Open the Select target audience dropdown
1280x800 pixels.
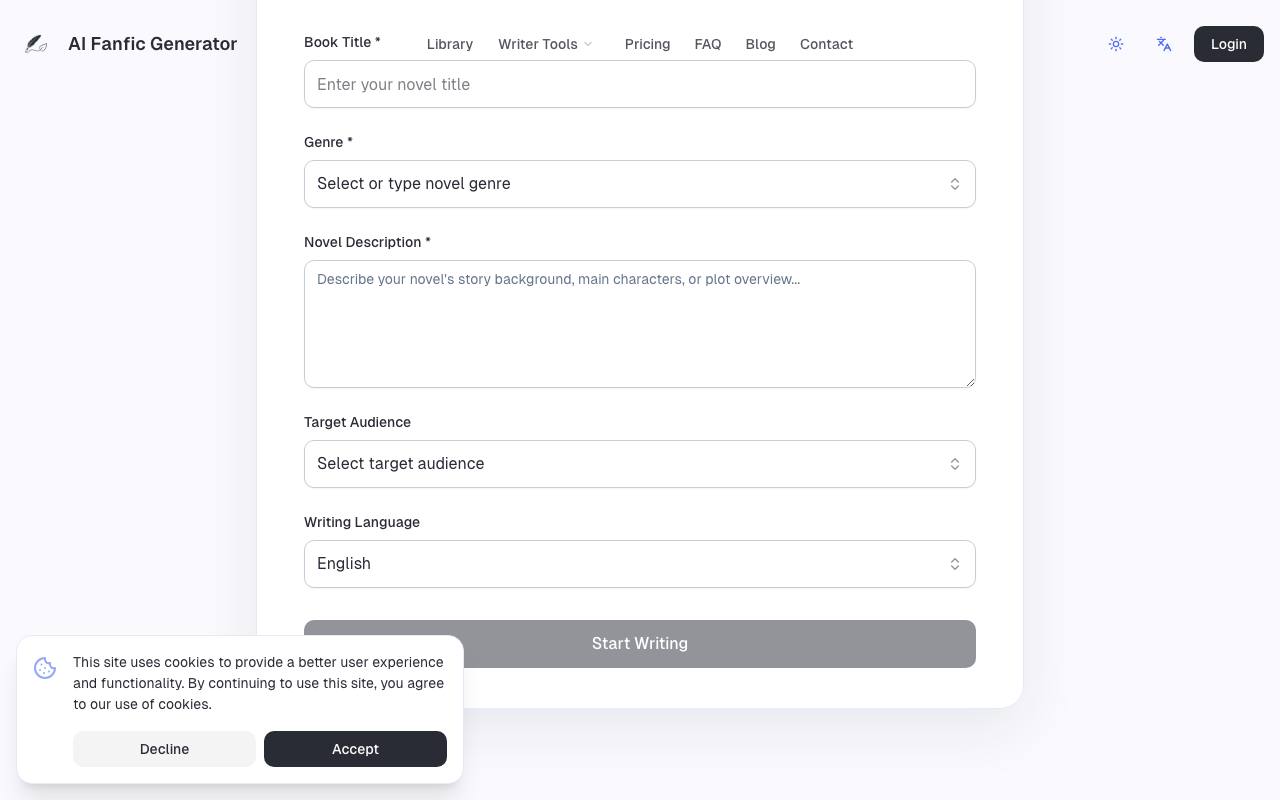click(640, 464)
